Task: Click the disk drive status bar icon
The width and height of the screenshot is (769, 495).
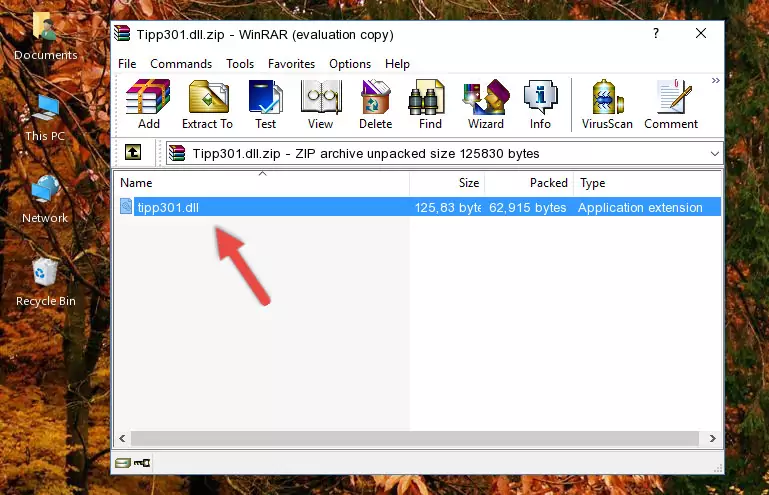Action: click(x=123, y=462)
